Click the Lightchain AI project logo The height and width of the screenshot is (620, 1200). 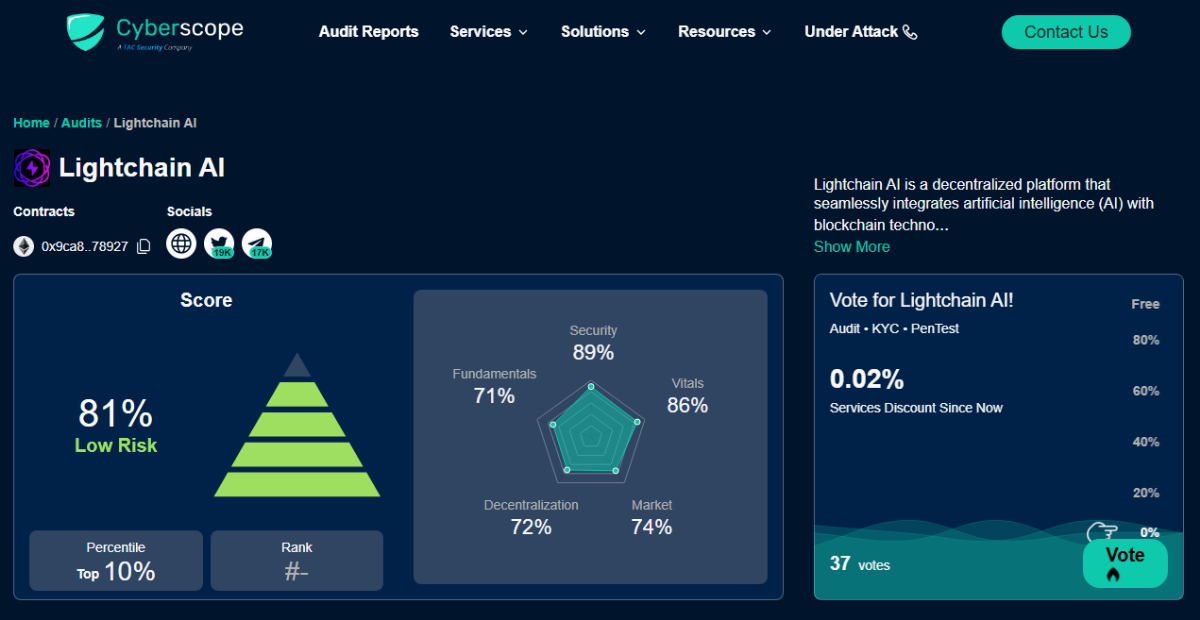pos(30,167)
